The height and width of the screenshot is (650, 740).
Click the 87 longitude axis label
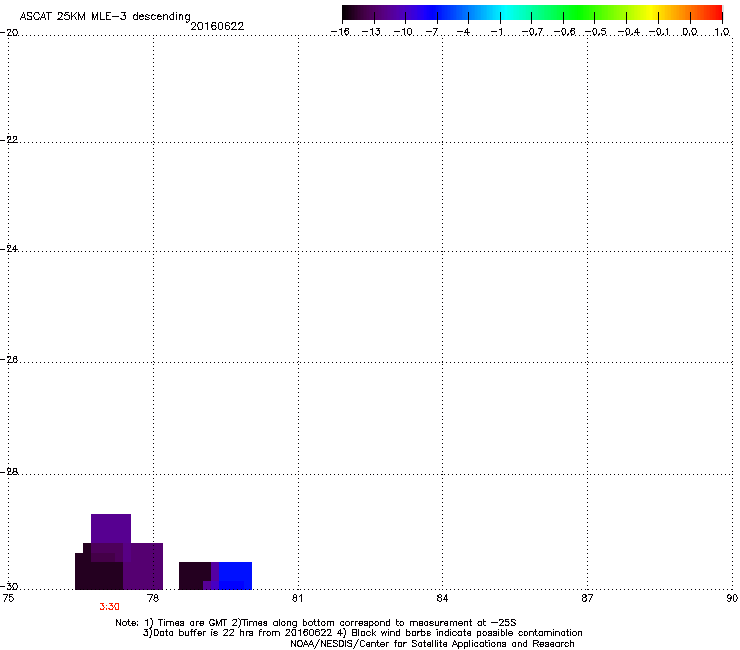click(x=587, y=598)
